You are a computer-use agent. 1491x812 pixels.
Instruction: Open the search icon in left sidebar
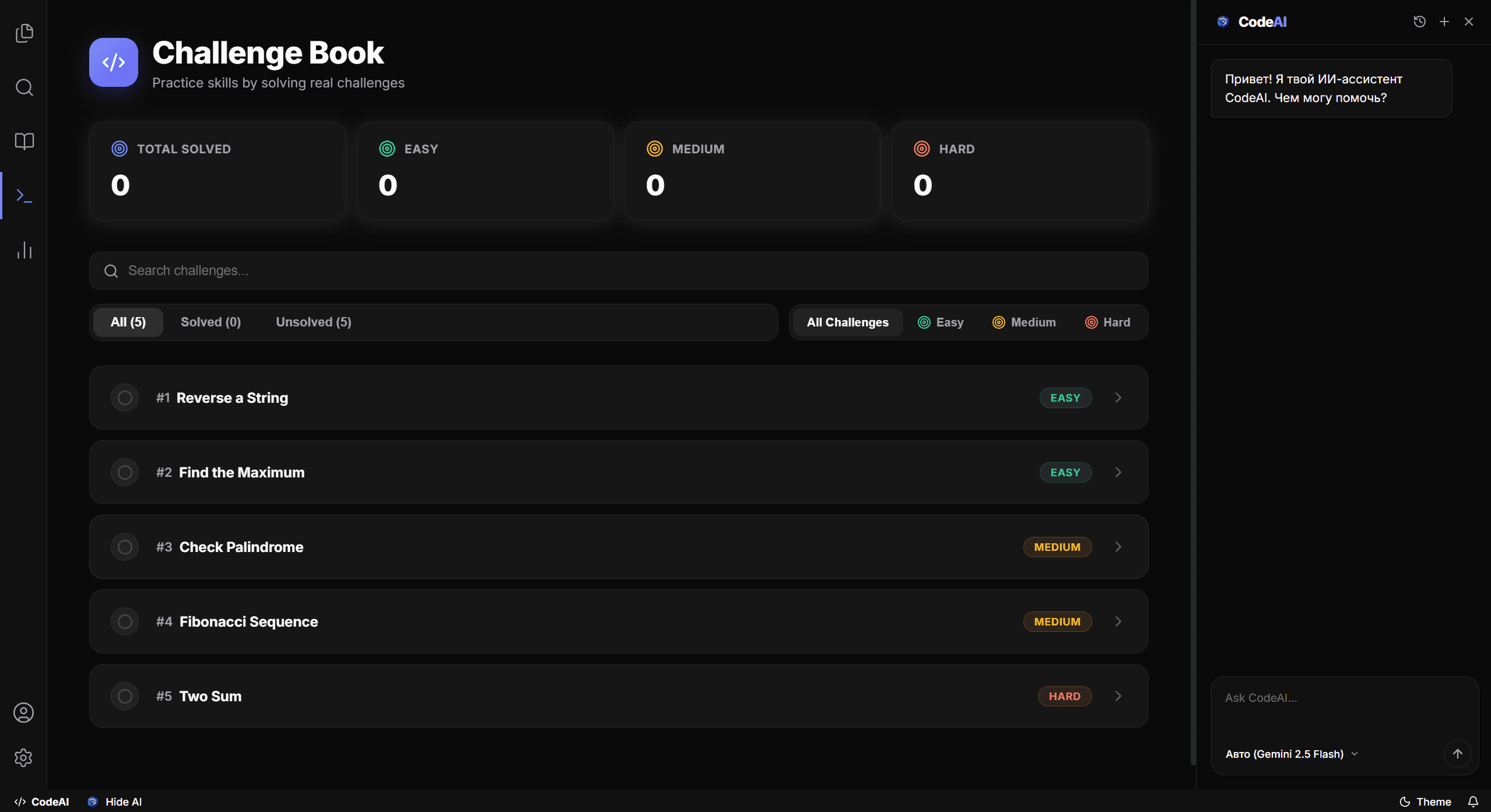point(24,87)
